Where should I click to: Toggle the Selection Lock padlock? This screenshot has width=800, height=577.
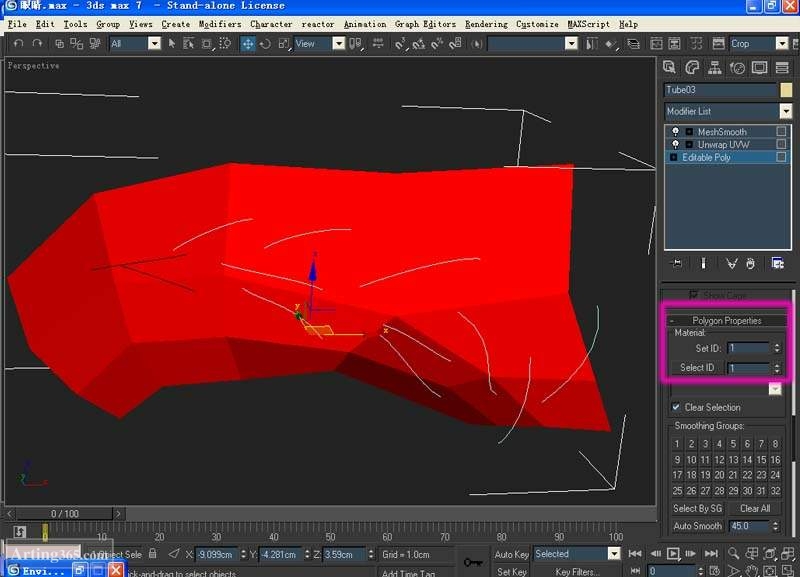tap(153, 554)
